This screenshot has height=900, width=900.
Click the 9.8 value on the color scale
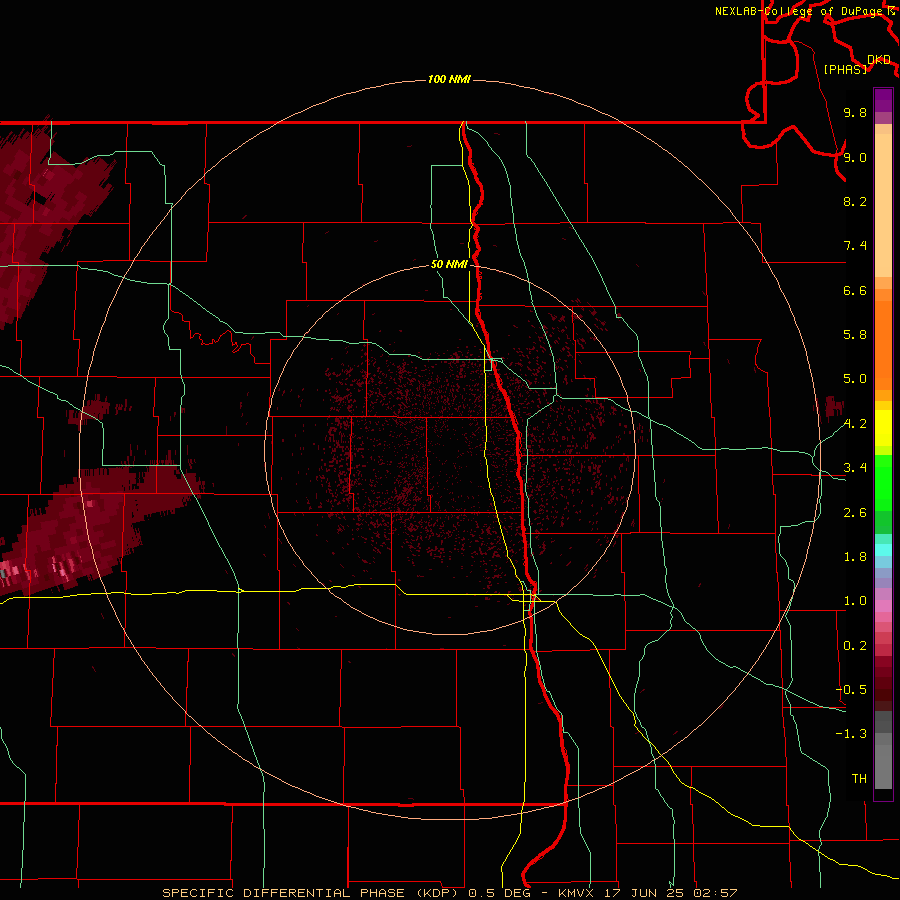point(855,112)
